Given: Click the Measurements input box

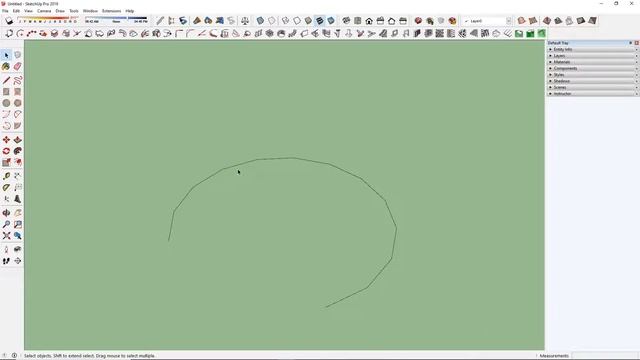Looking at the screenshot, I should tap(605, 356).
